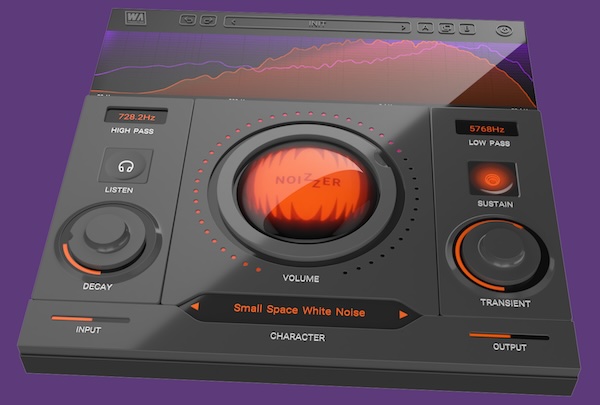
Task: Click the Transient knob
Action: pos(501,253)
